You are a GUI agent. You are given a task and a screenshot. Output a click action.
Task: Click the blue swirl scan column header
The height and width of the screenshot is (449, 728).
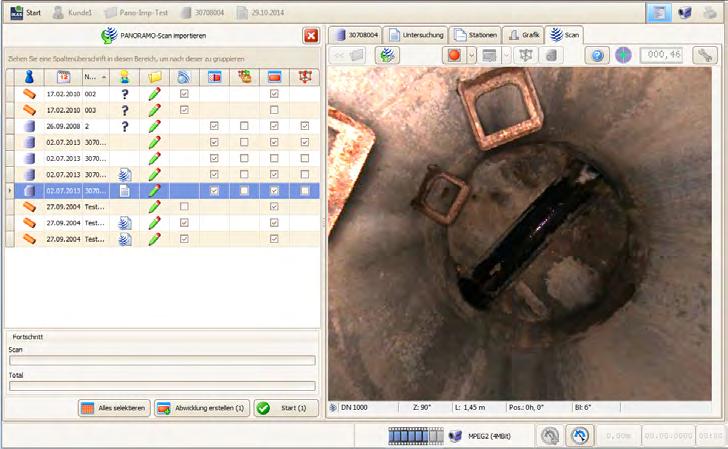point(184,77)
